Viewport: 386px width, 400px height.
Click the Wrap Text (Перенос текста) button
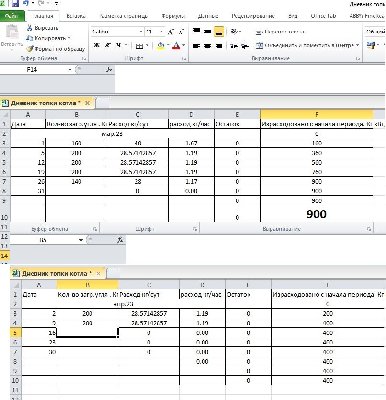[280, 32]
